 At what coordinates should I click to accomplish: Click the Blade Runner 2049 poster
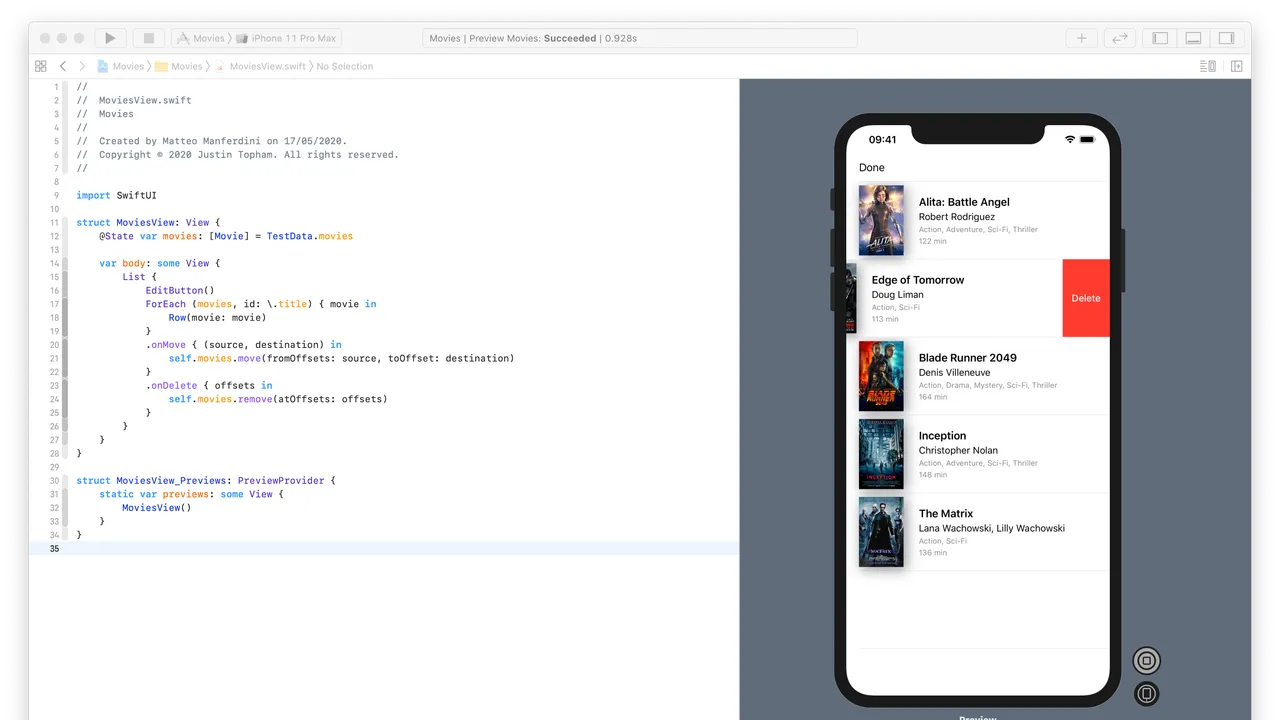881,376
